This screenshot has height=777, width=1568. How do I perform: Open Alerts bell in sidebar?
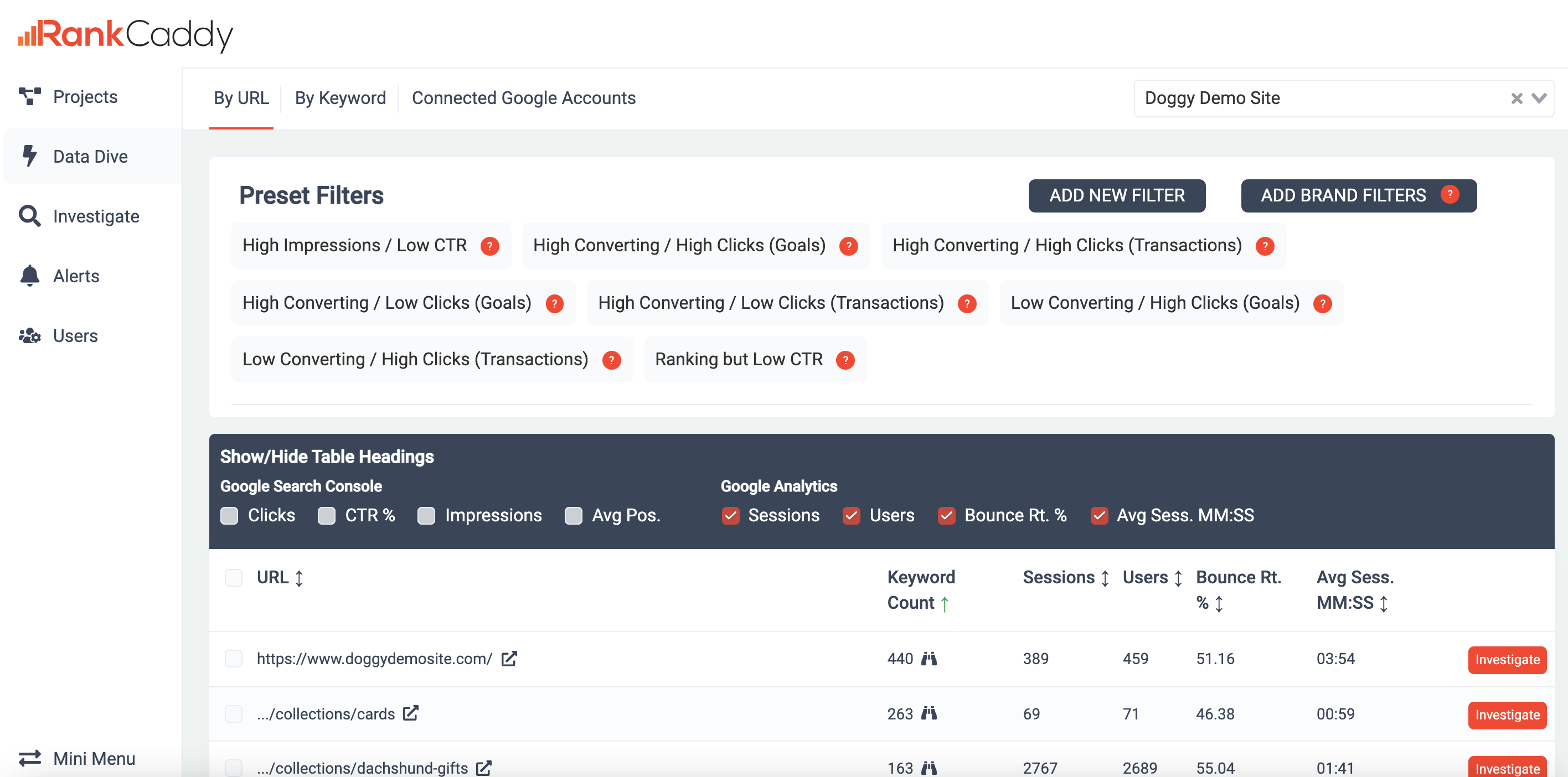[29, 276]
